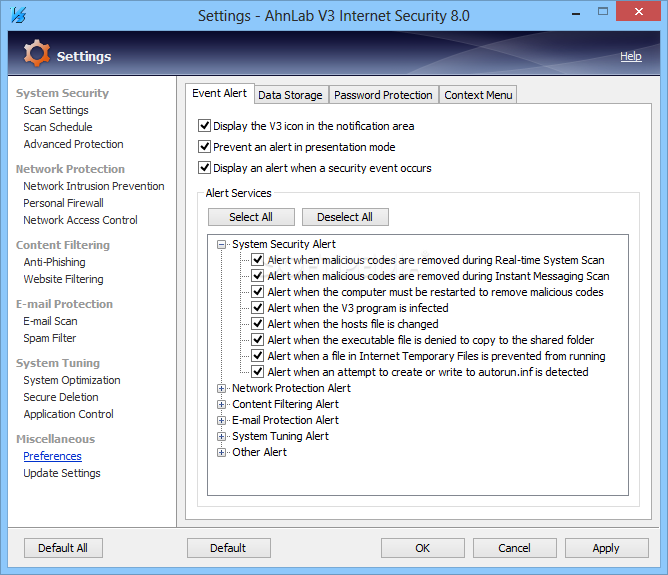Open Website Filtering settings

point(63,279)
